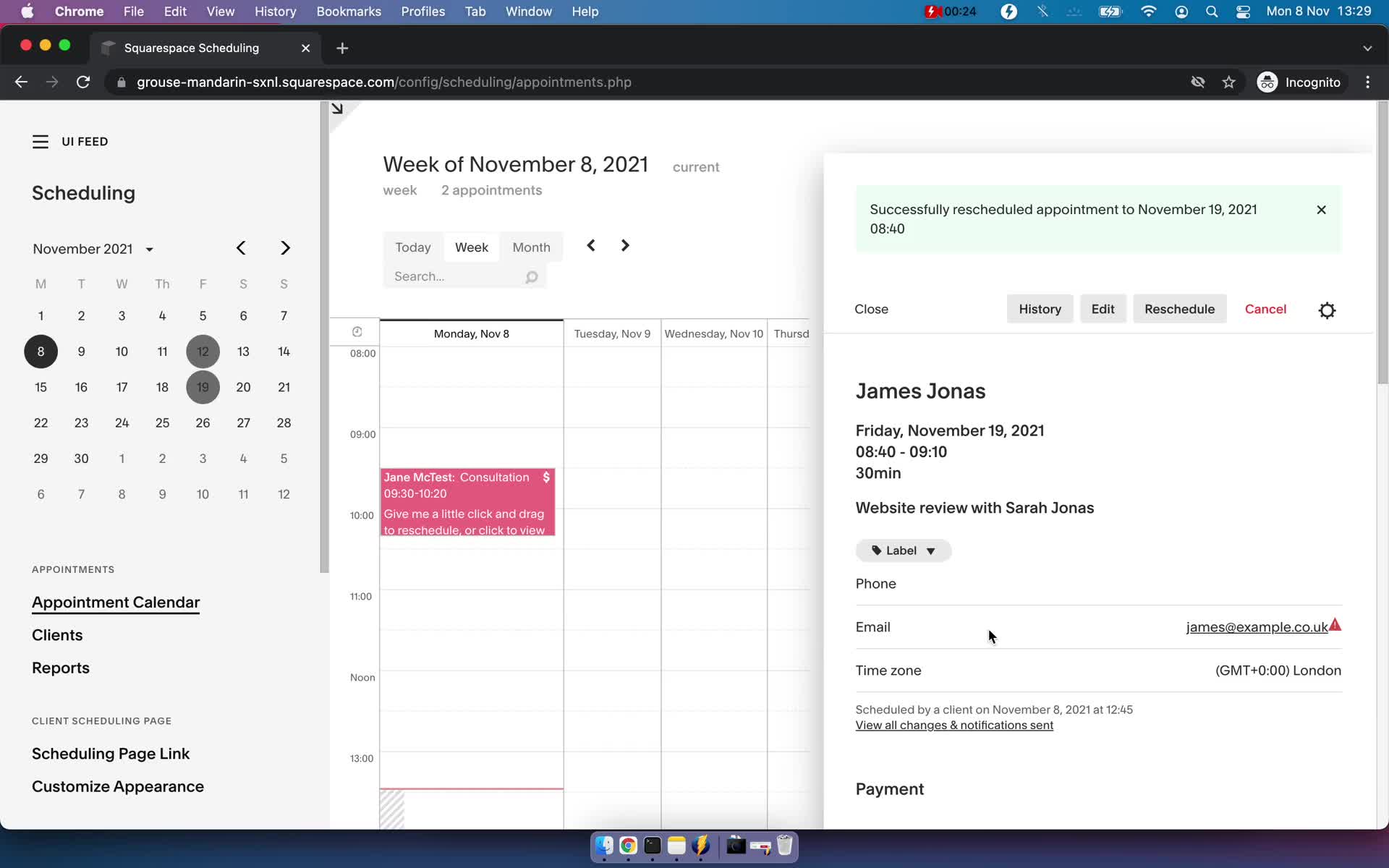
Task: Click the Reschedule button
Action: coord(1179,309)
